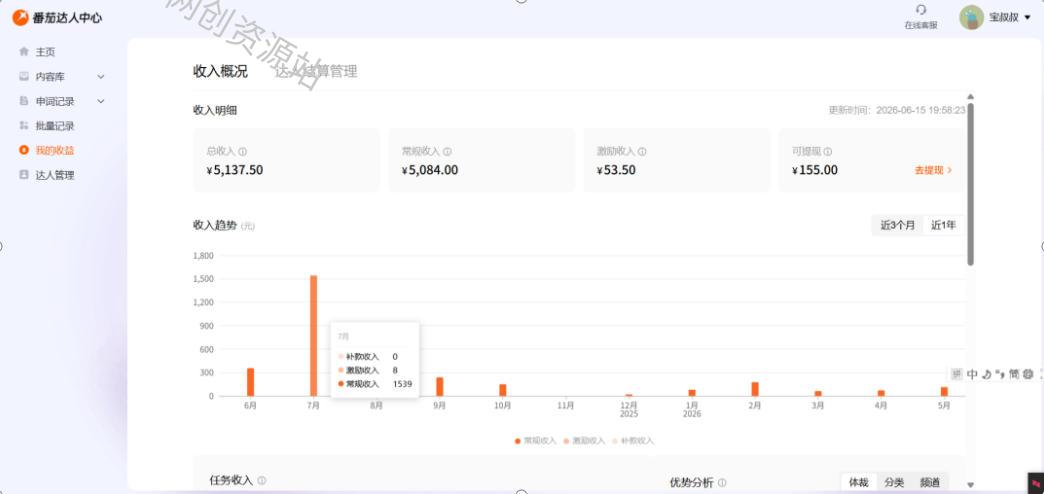Click the 在线客服 text label

(921, 25)
